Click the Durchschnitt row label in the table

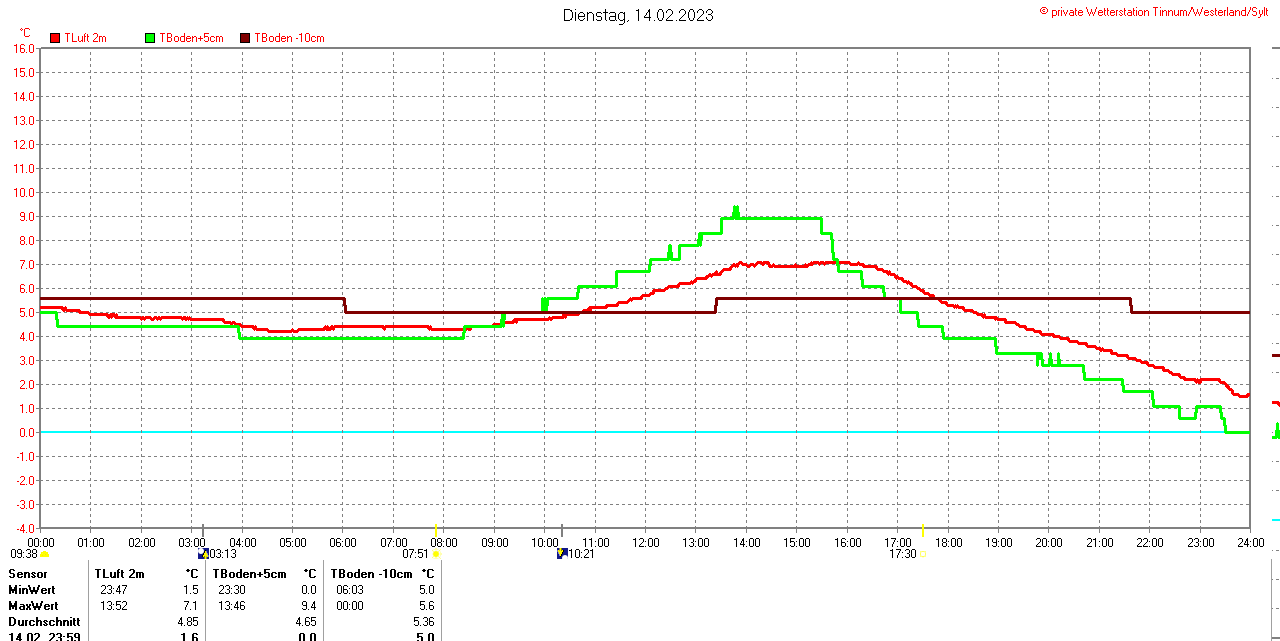pyautogui.click(x=44, y=622)
